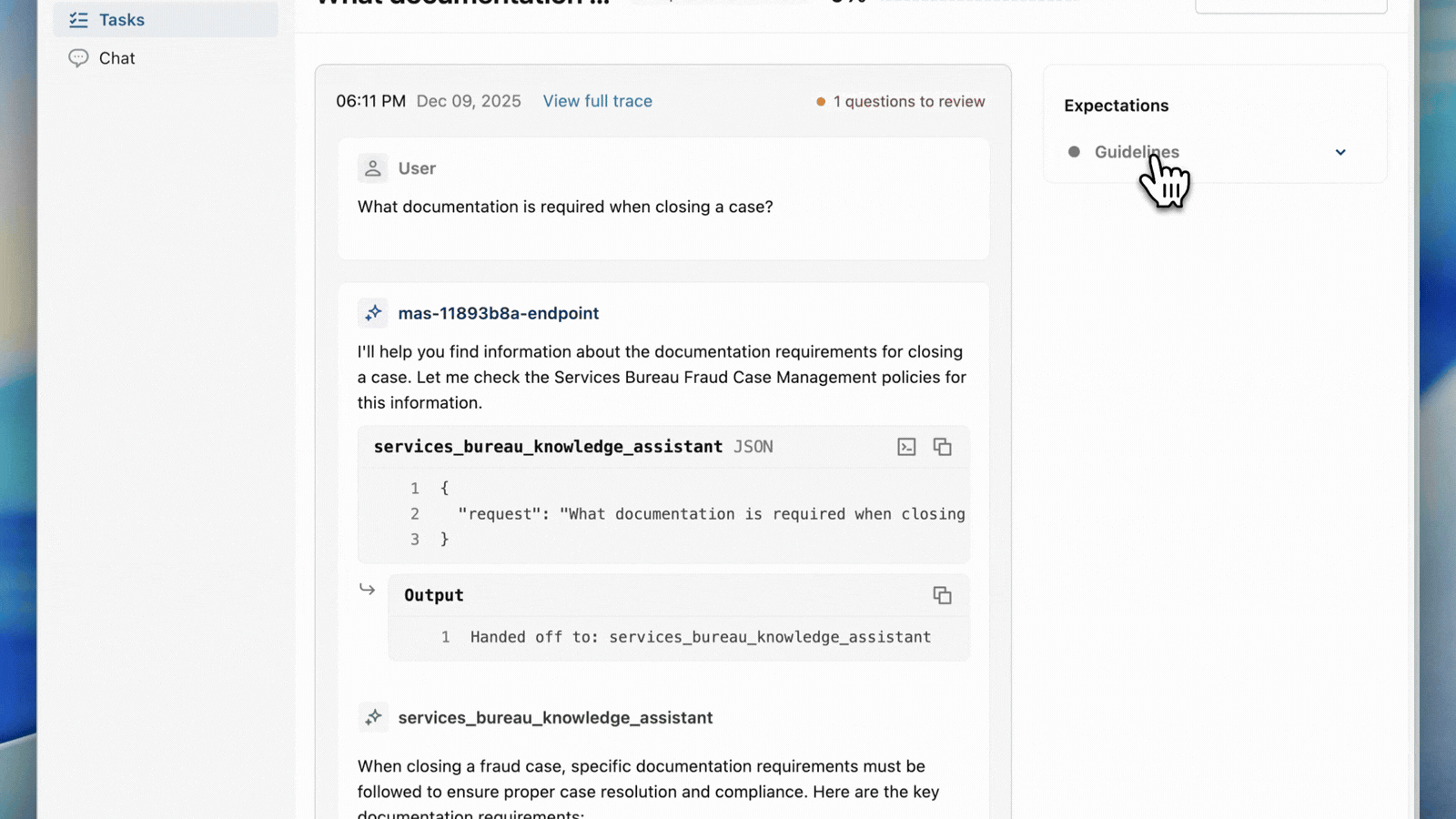The height and width of the screenshot is (819, 1456).
Task: Open the Chat speech bubble icon
Action: 78,57
